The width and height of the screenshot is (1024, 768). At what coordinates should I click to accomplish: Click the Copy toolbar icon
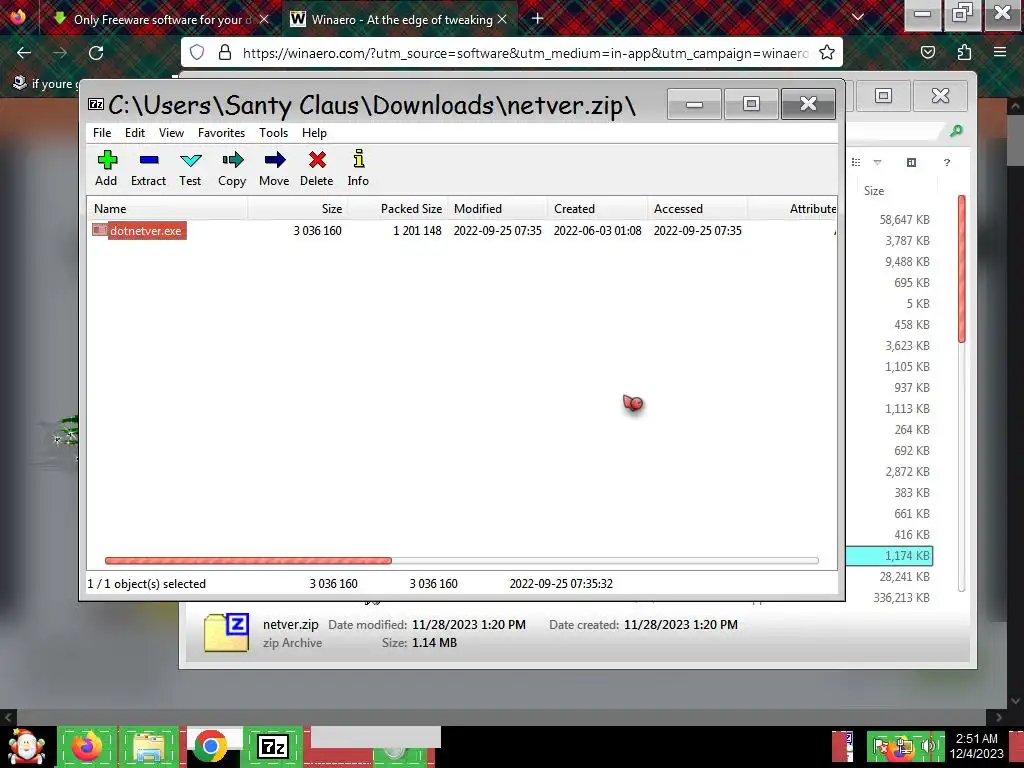point(232,168)
